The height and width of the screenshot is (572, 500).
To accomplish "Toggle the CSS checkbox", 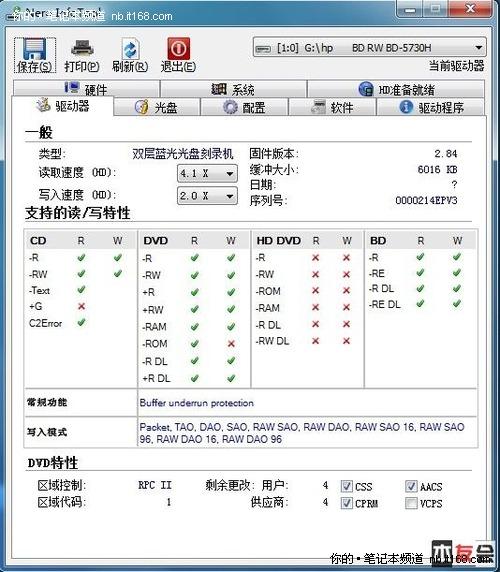I will coord(346,486).
